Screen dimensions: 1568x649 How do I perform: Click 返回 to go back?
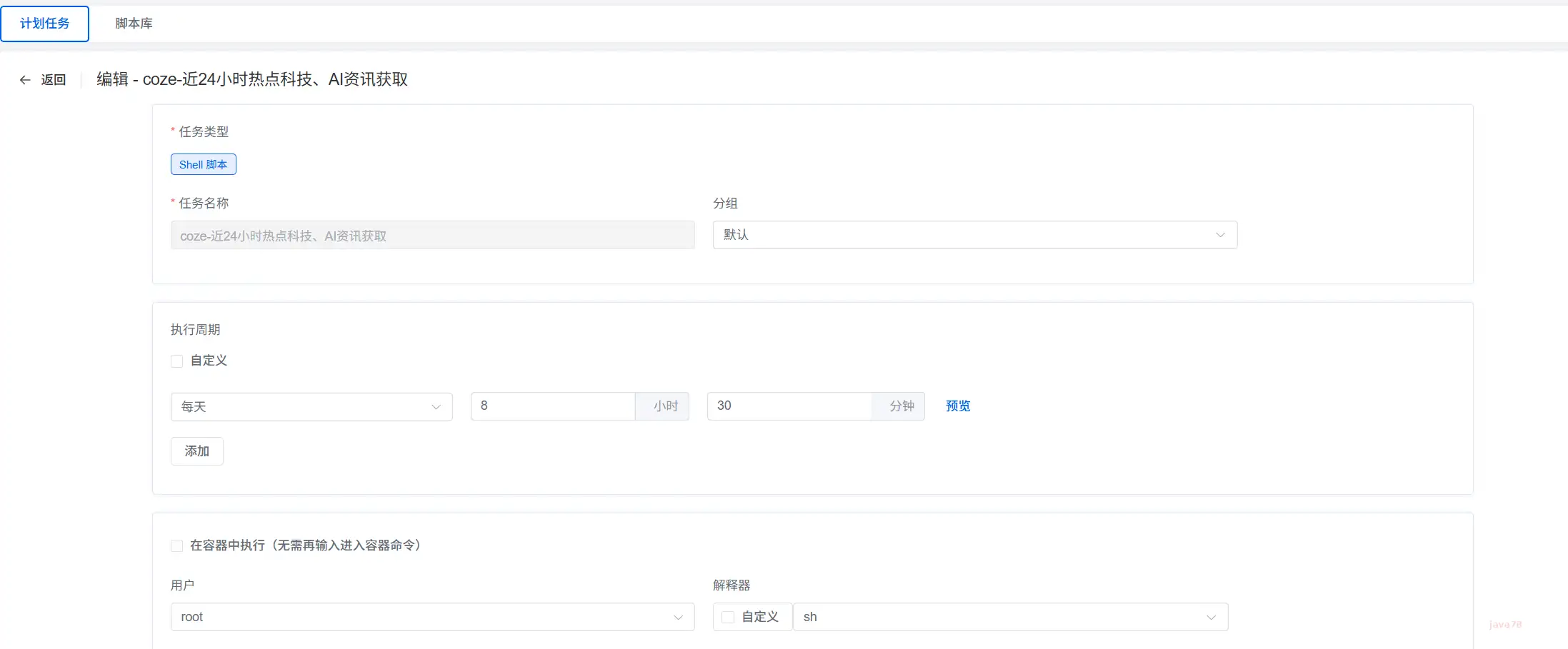pyautogui.click(x=54, y=80)
